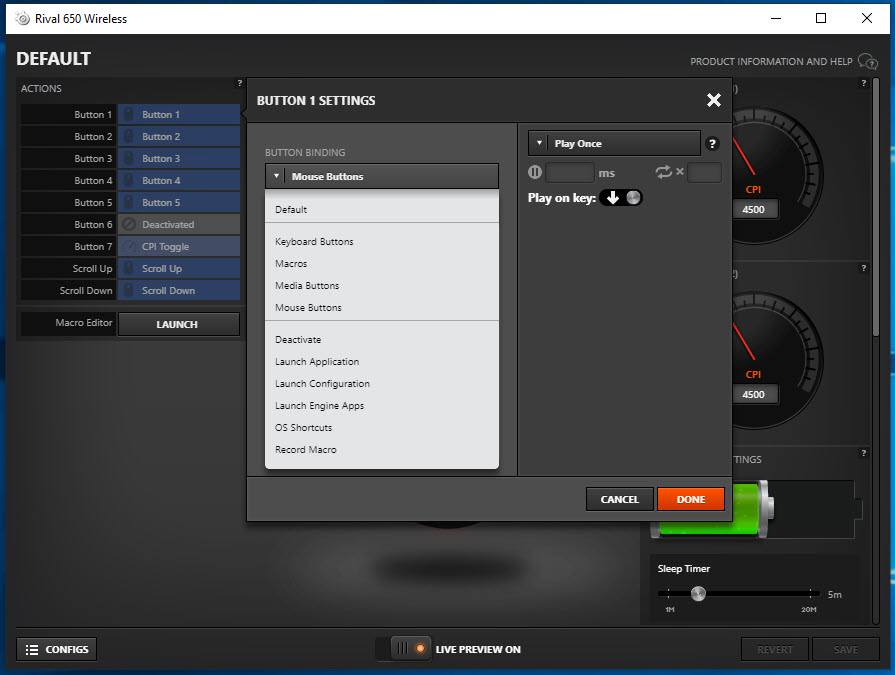Choose Macros from binding list
This screenshot has width=895, height=675.
coord(382,264)
